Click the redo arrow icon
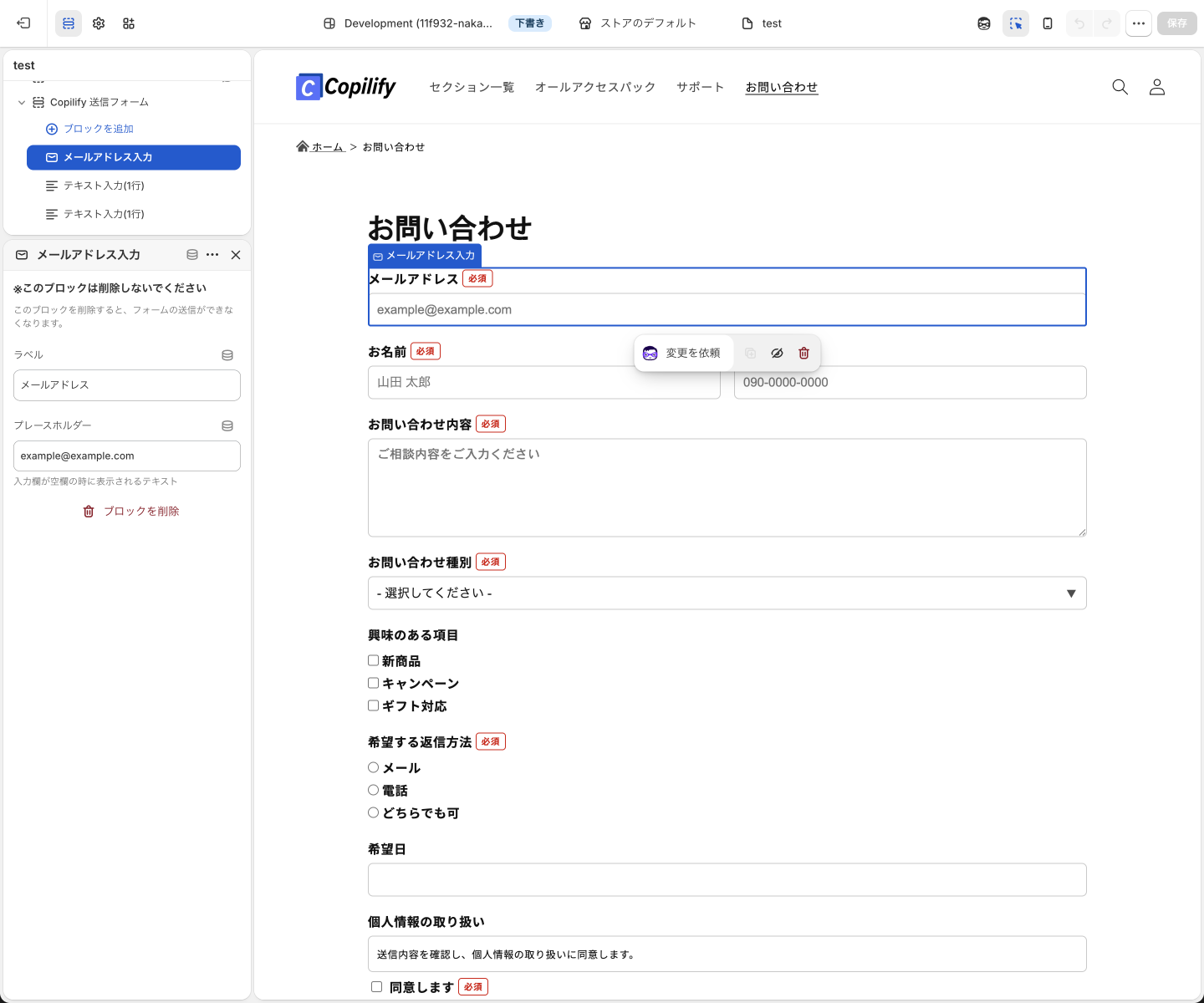 1107,23
